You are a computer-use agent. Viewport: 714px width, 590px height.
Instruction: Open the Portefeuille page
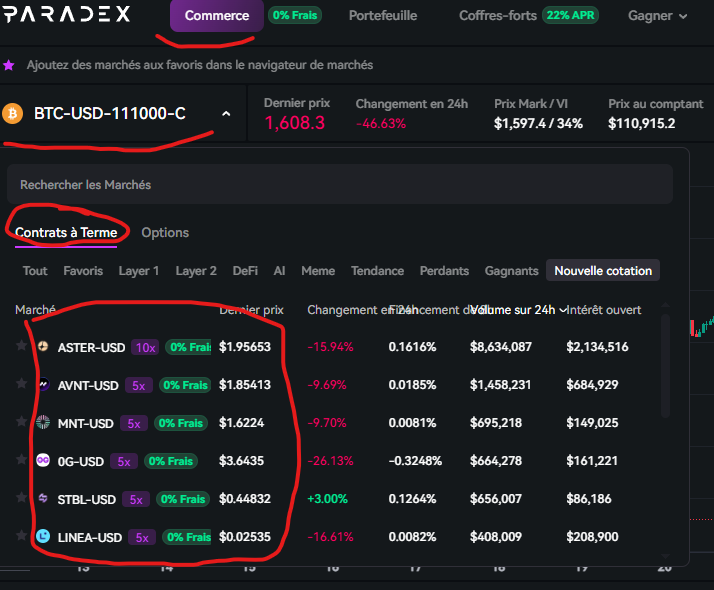[x=383, y=15]
